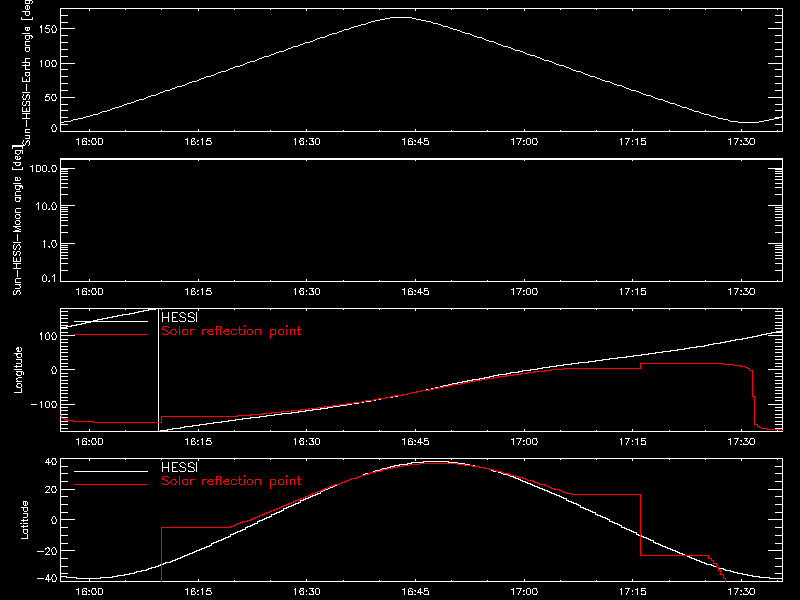Click the -20 tick in the Latitude plot
Image resolution: width=800 pixels, height=600 pixels.
tap(47, 551)
